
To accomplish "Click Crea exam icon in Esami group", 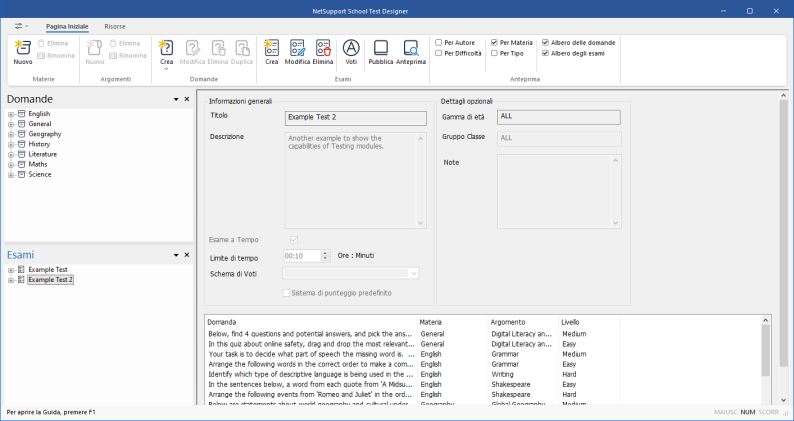I will point(271,48).
